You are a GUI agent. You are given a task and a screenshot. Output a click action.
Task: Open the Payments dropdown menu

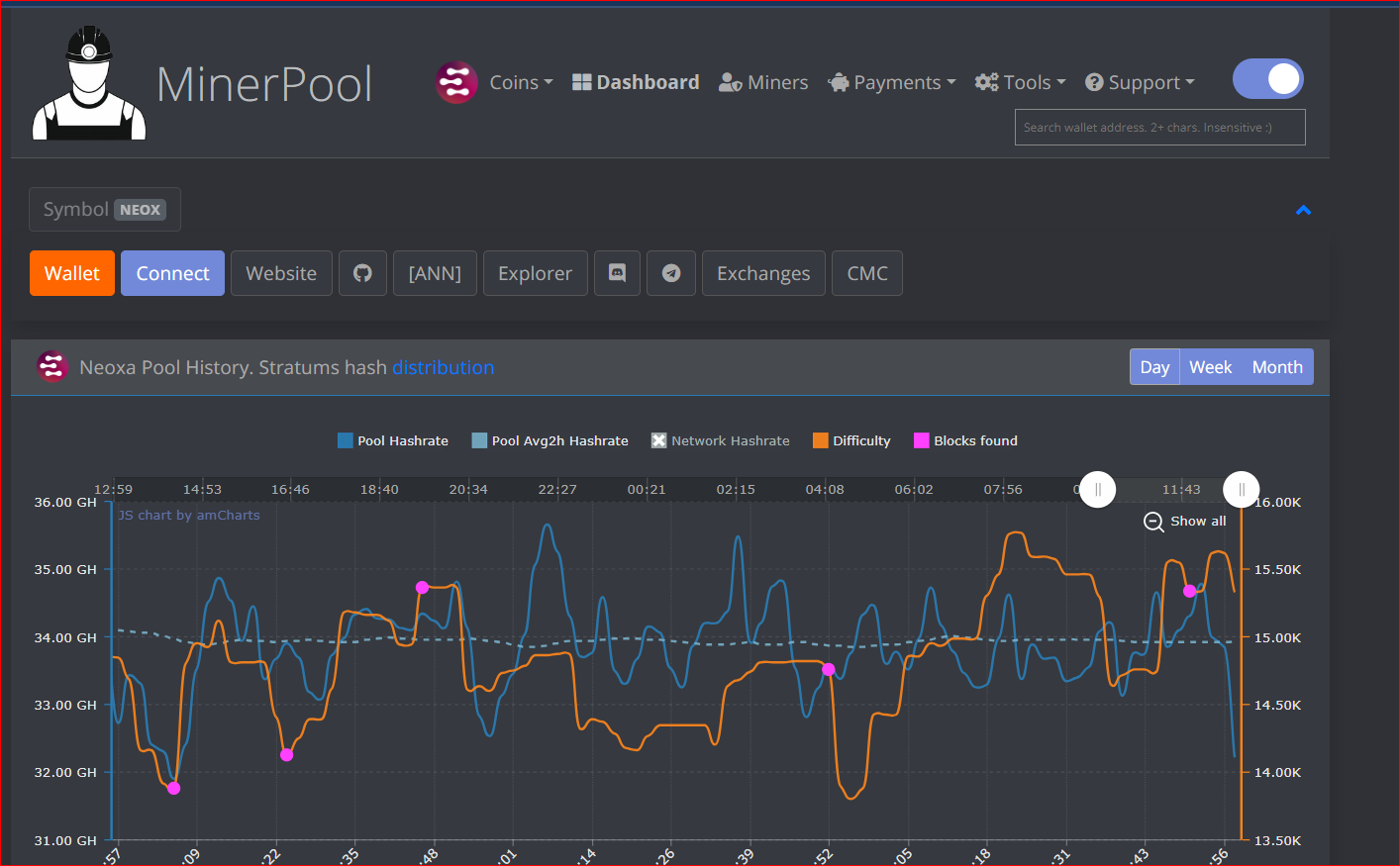coord(892,82)
